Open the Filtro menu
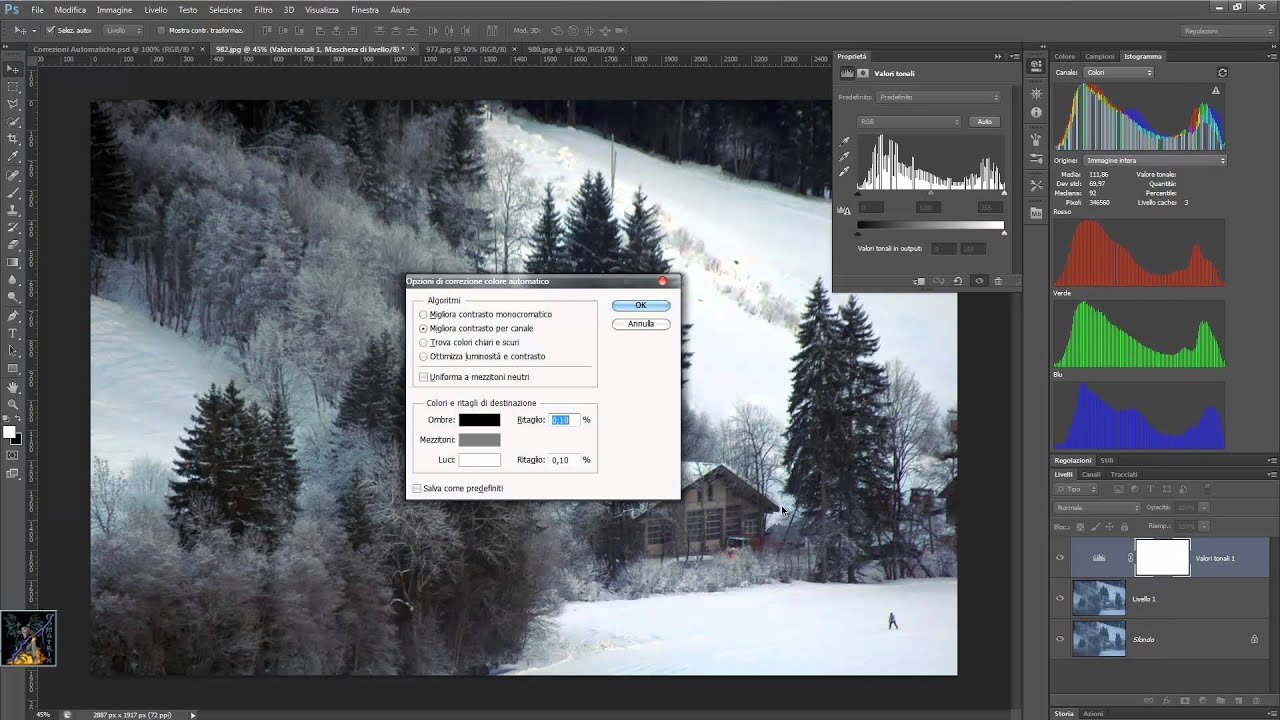Screen dimensions: 1280x720 point(263,10)
